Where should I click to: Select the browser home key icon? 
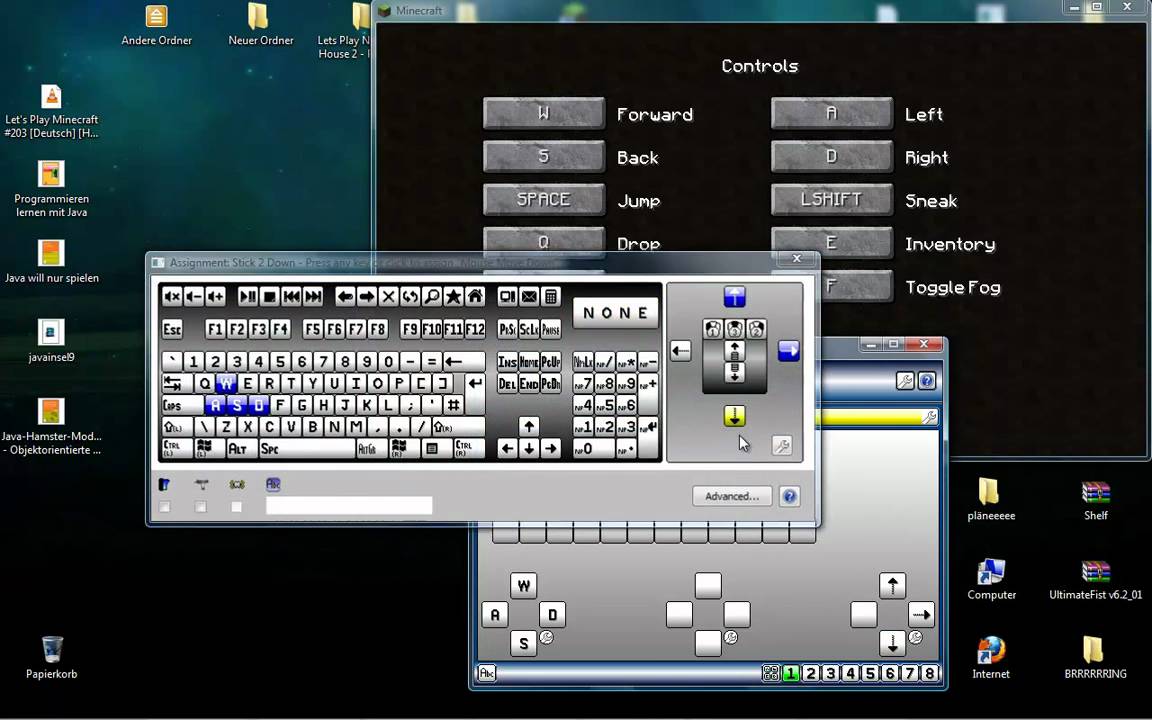pos(475,297)
